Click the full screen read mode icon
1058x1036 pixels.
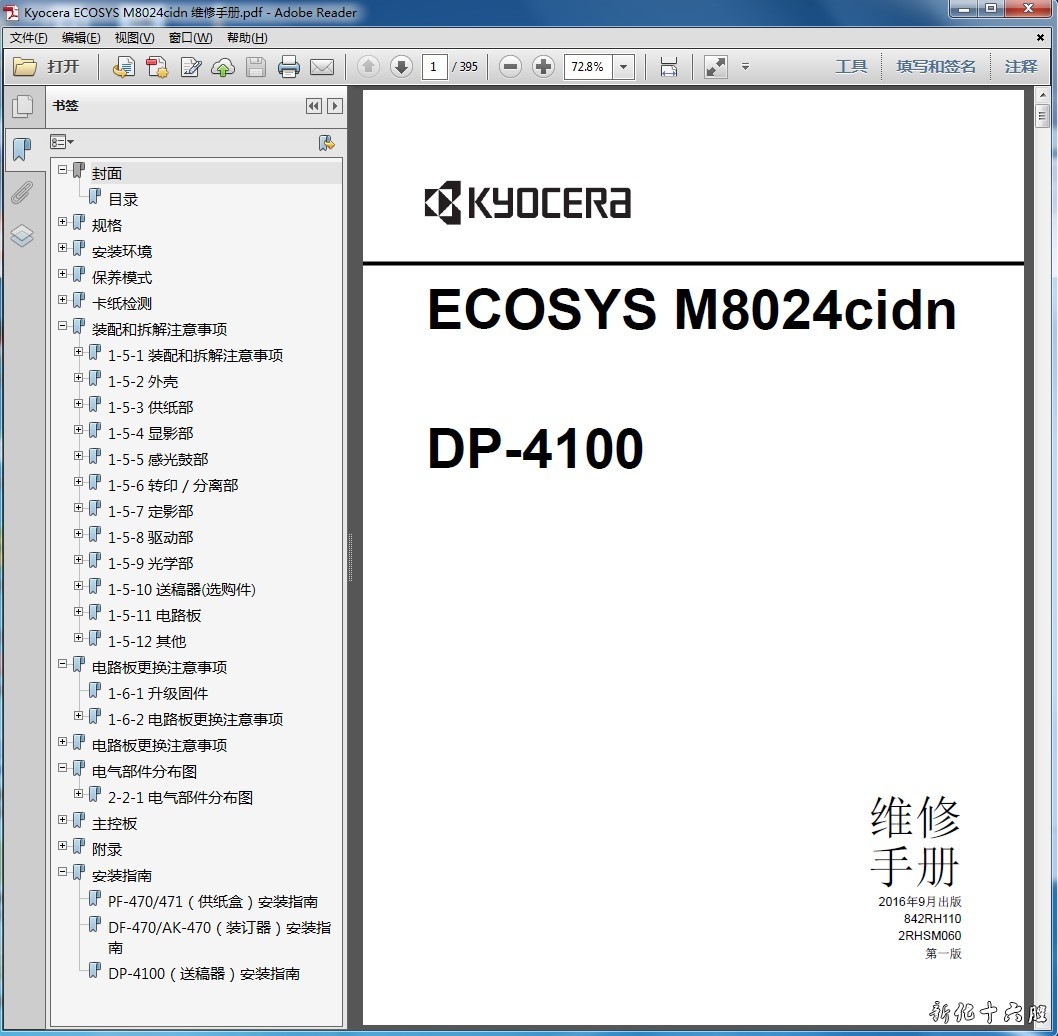pos(716,67)
